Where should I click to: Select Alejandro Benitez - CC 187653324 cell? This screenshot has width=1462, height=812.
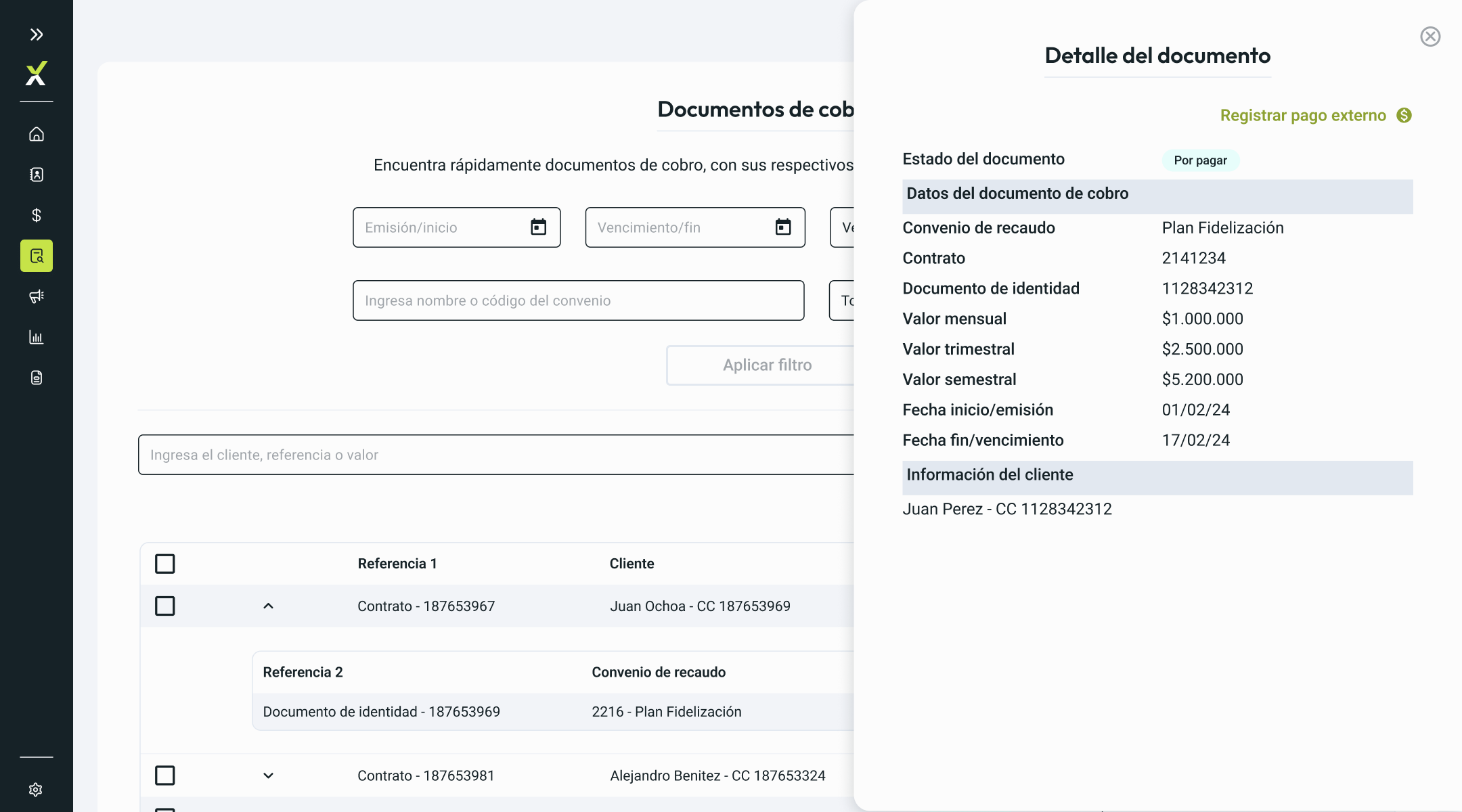717,775
